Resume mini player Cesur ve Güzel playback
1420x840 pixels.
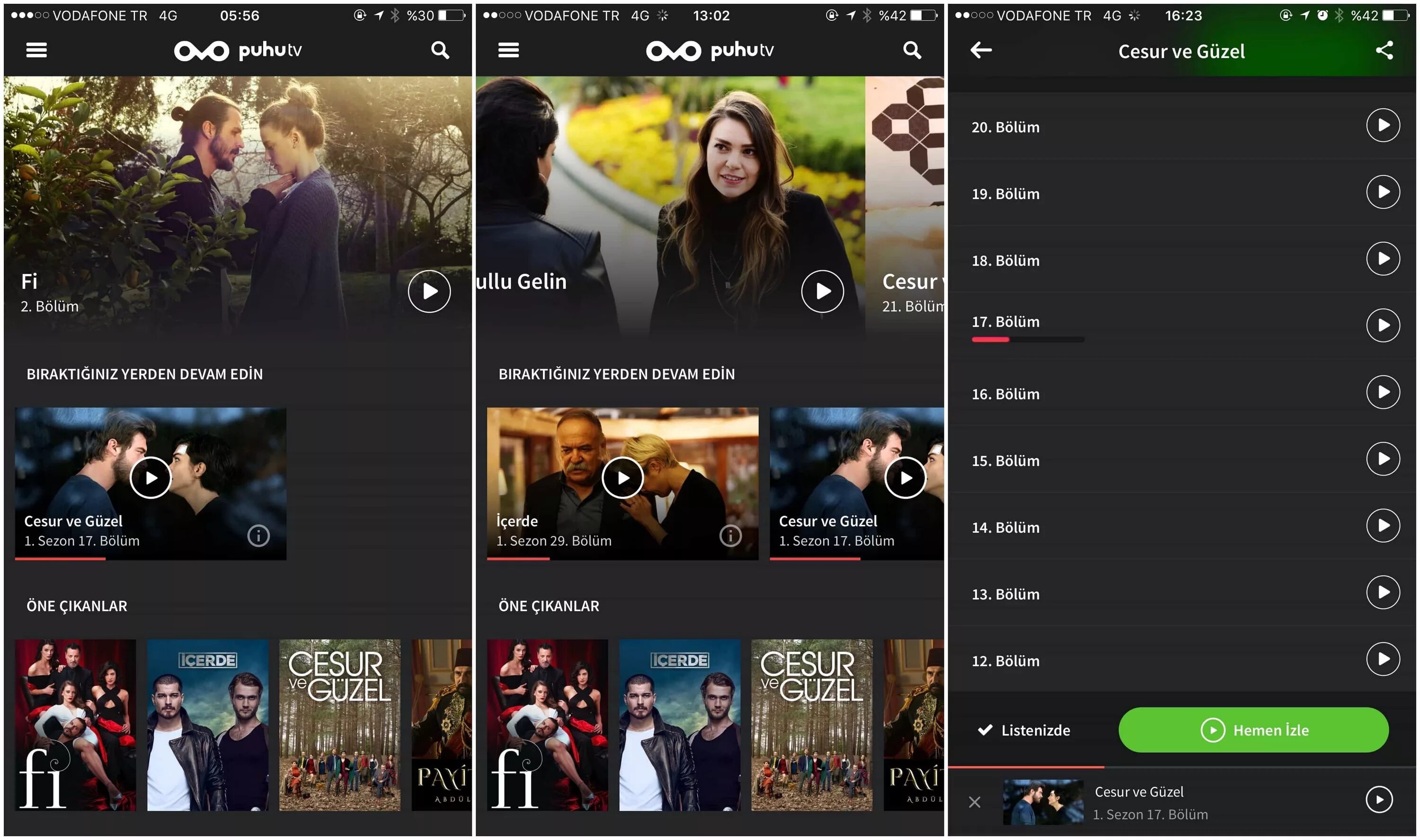tap(1379, 800)
